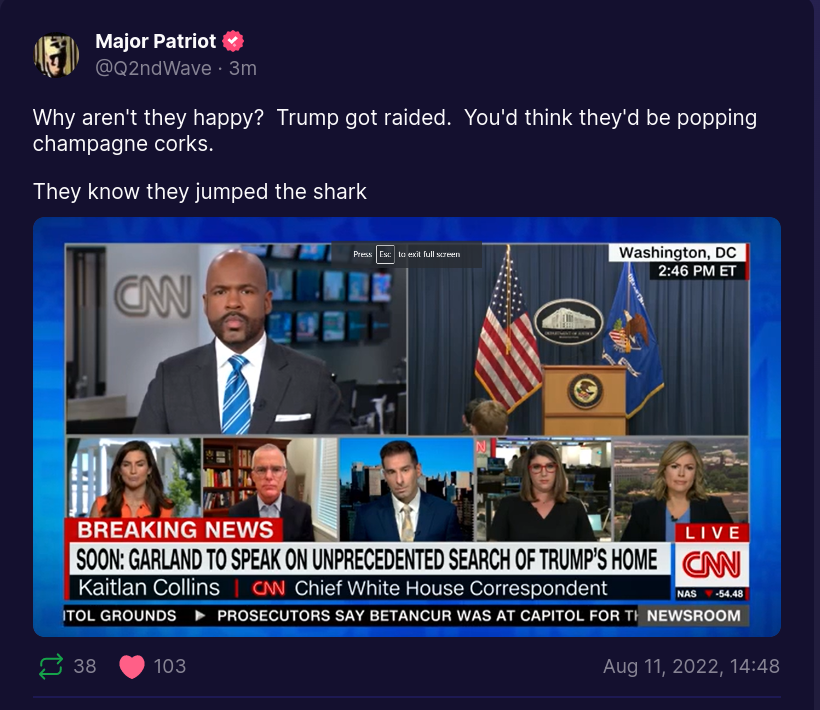View the 103 likes count
The image size is (820, 710).
pos(169,666)
